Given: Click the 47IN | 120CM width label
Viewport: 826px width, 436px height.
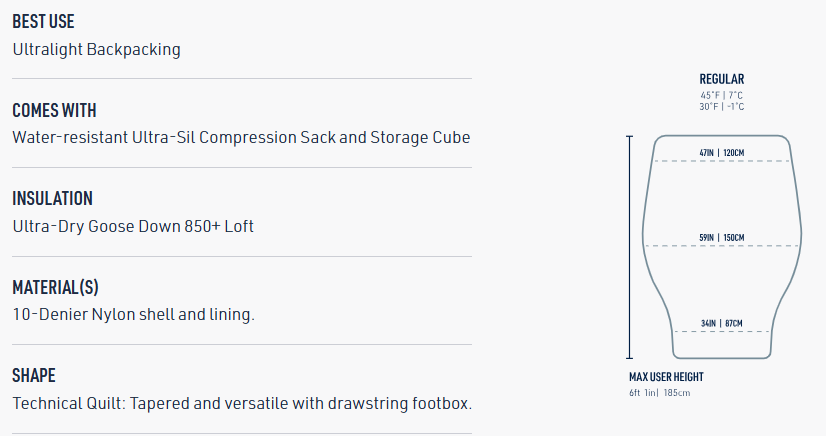Looking at the screenshot, I should 722,153.
